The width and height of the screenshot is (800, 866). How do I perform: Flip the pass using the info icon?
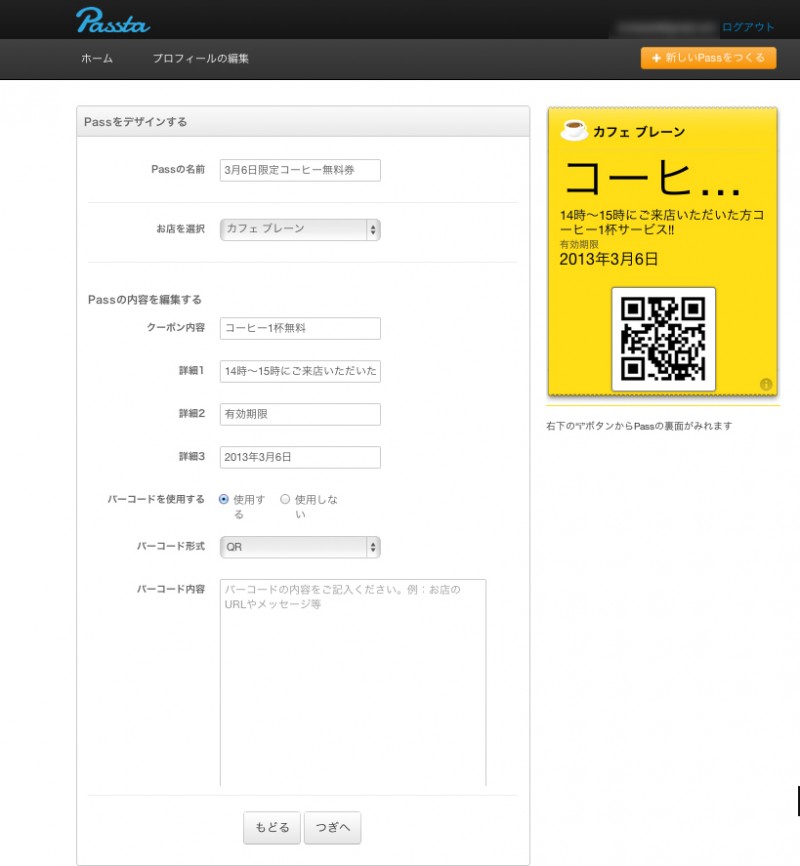tap(766, 384)
